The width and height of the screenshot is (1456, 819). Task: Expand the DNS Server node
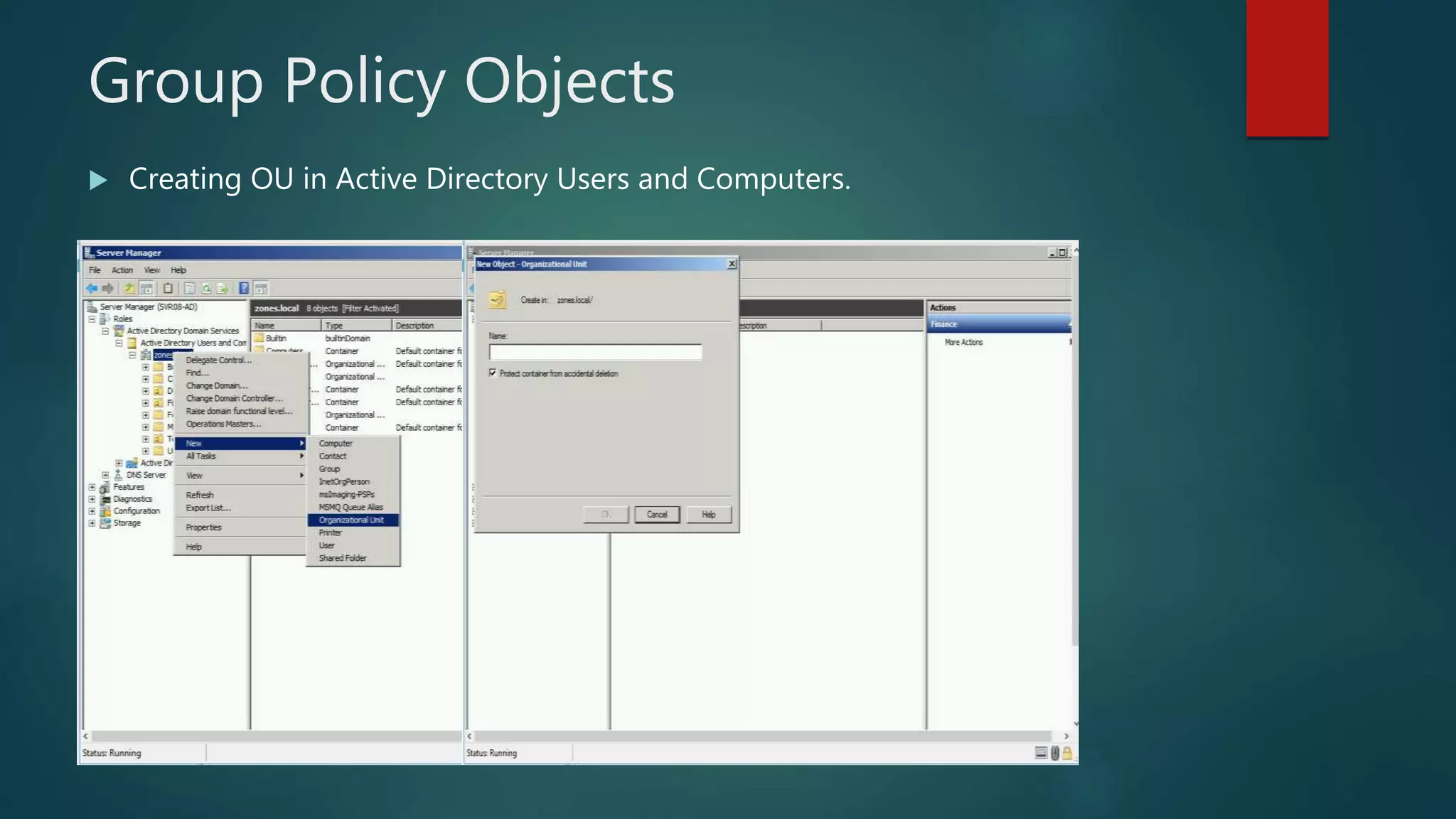105,475
